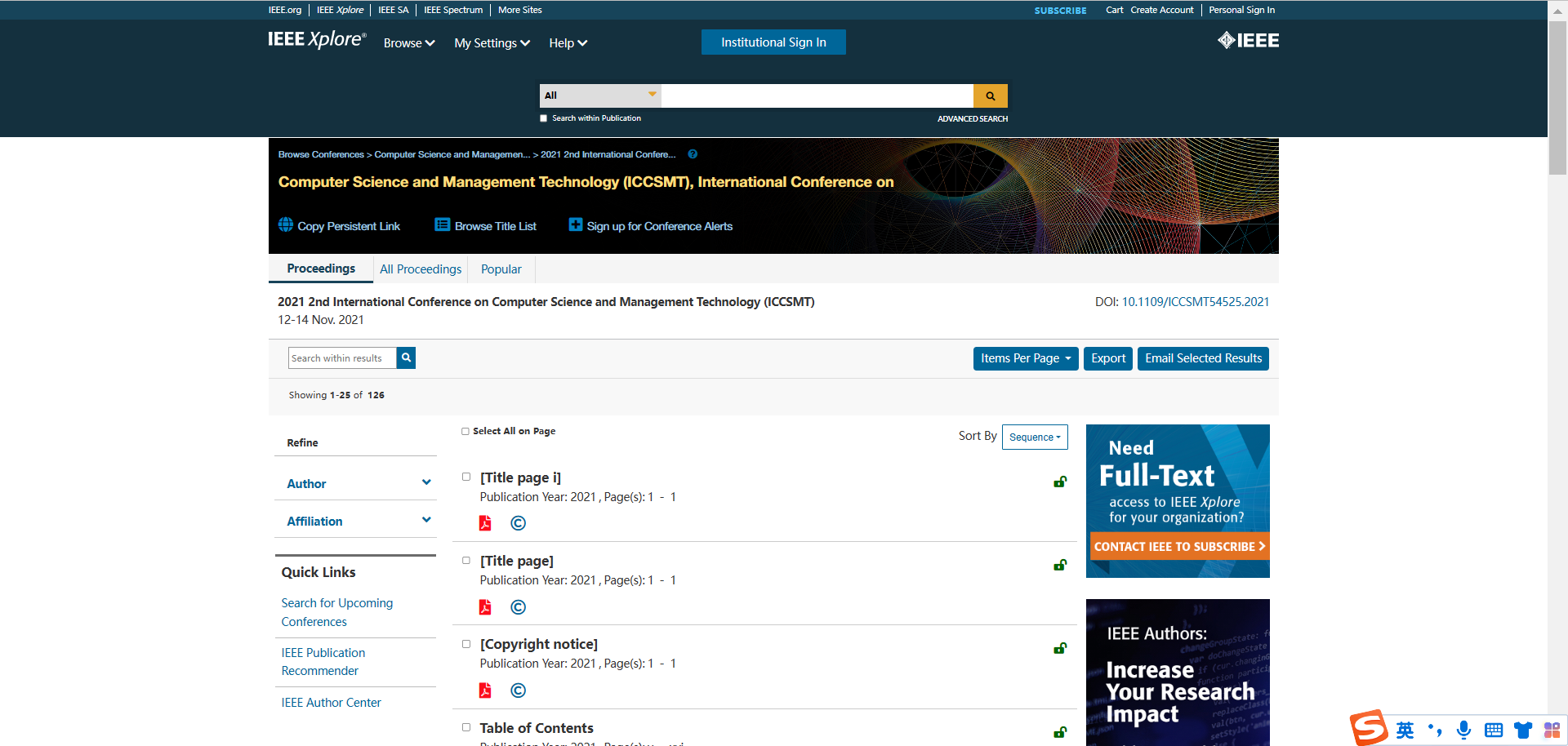The image size is (1568, 746).
Task: Select the [Title page] checkbox
Action: pyautogui.click(x=466, y=560)
